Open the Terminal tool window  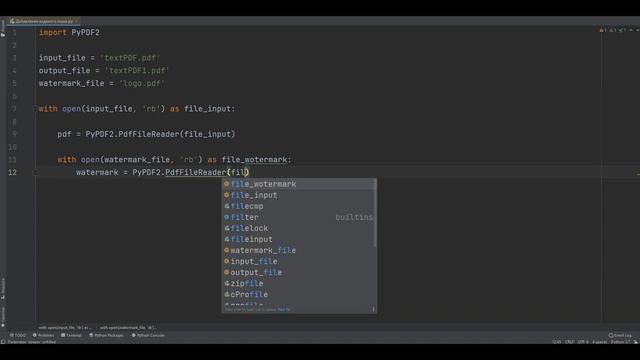pos(71,335)
